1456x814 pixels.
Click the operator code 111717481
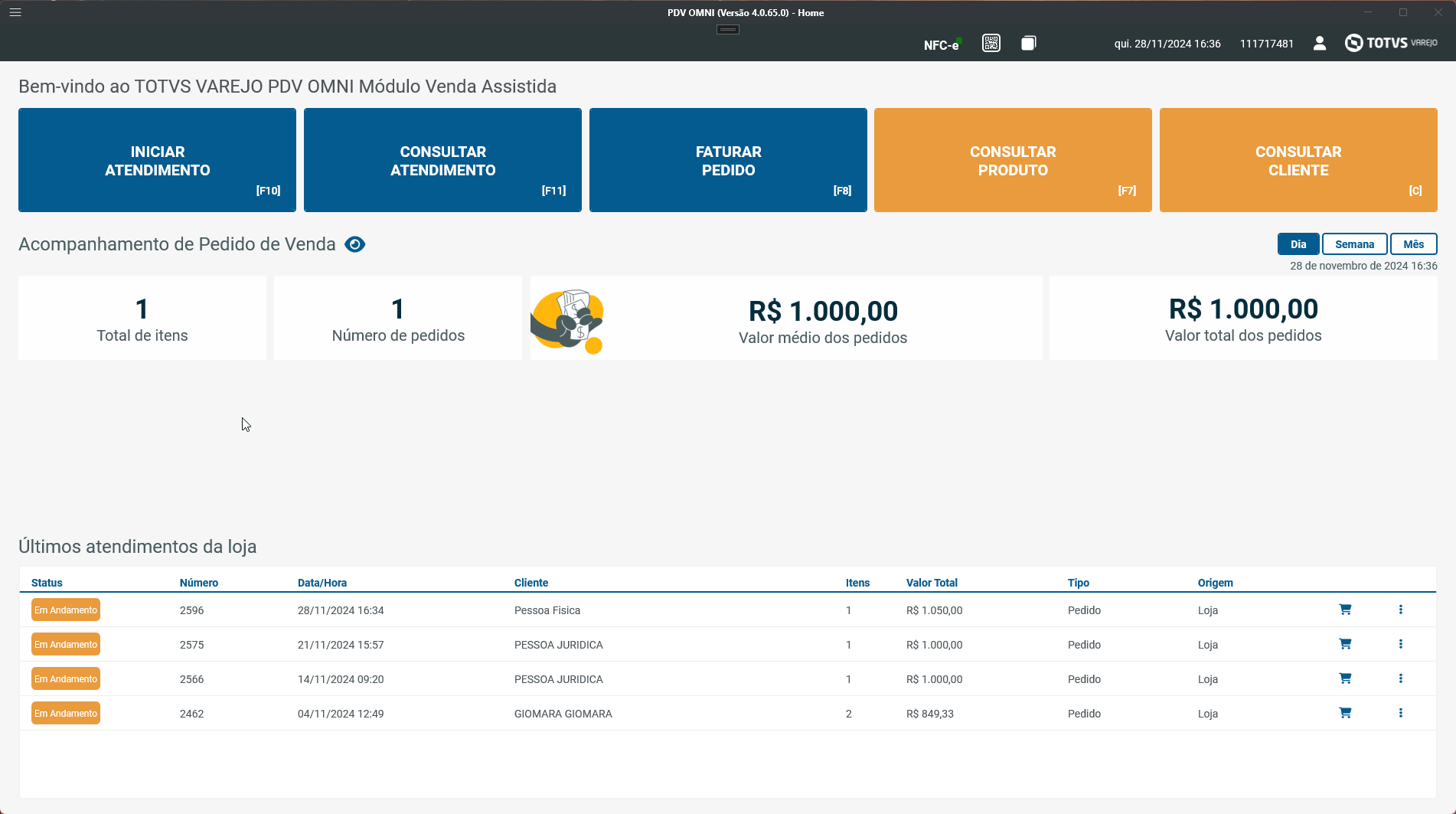tap(1267, 44)
